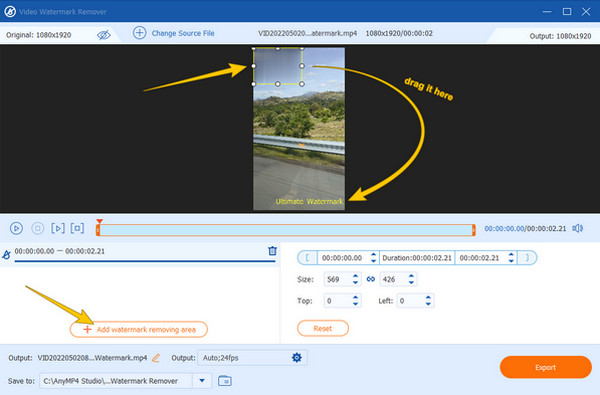Click the Reset button
This screenshot has height=395, width=600.
click(323, 328)
